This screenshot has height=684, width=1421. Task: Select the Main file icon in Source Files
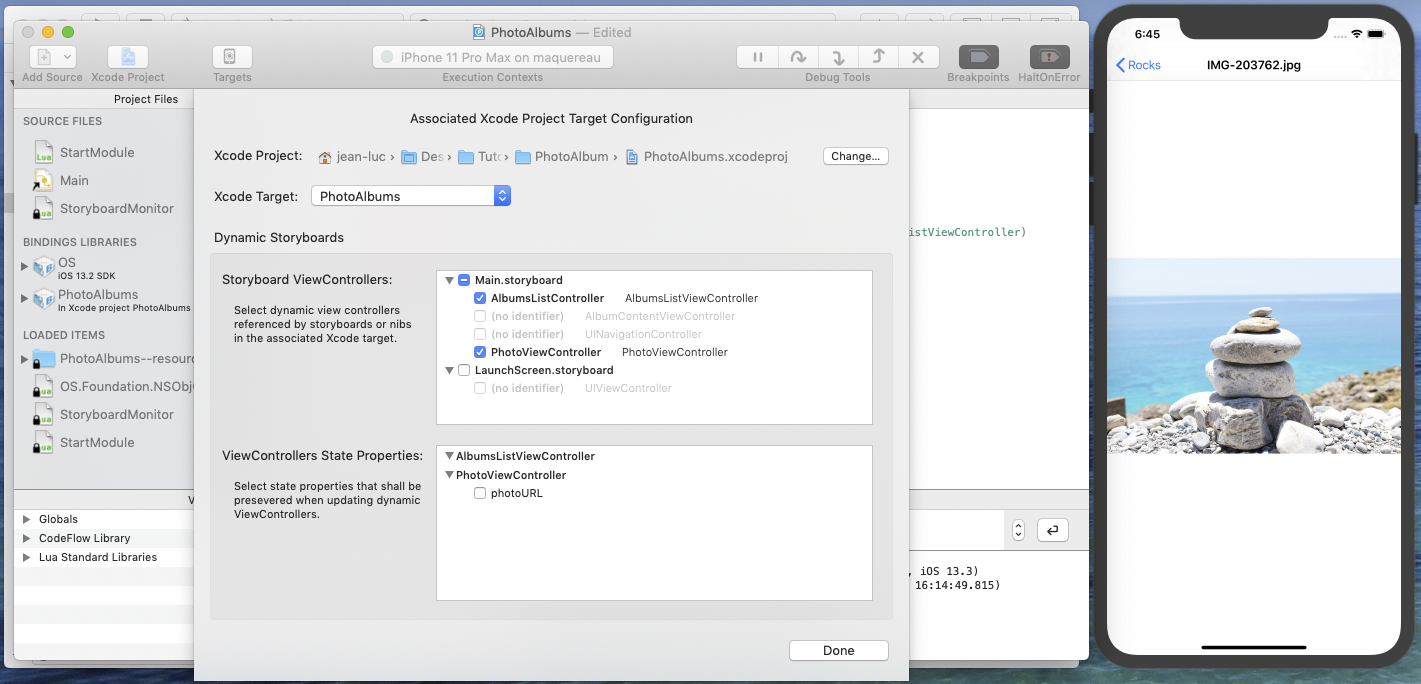point(43,180)
